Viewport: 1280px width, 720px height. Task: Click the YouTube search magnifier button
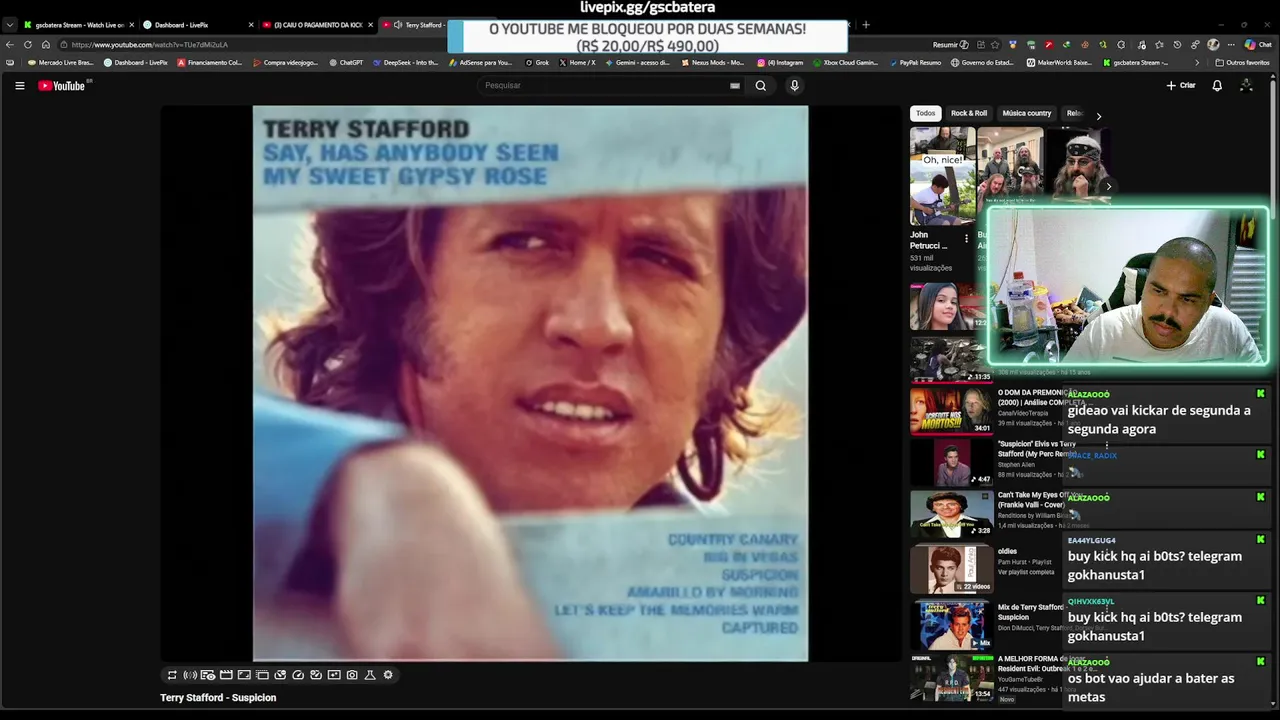click(761, 86)
